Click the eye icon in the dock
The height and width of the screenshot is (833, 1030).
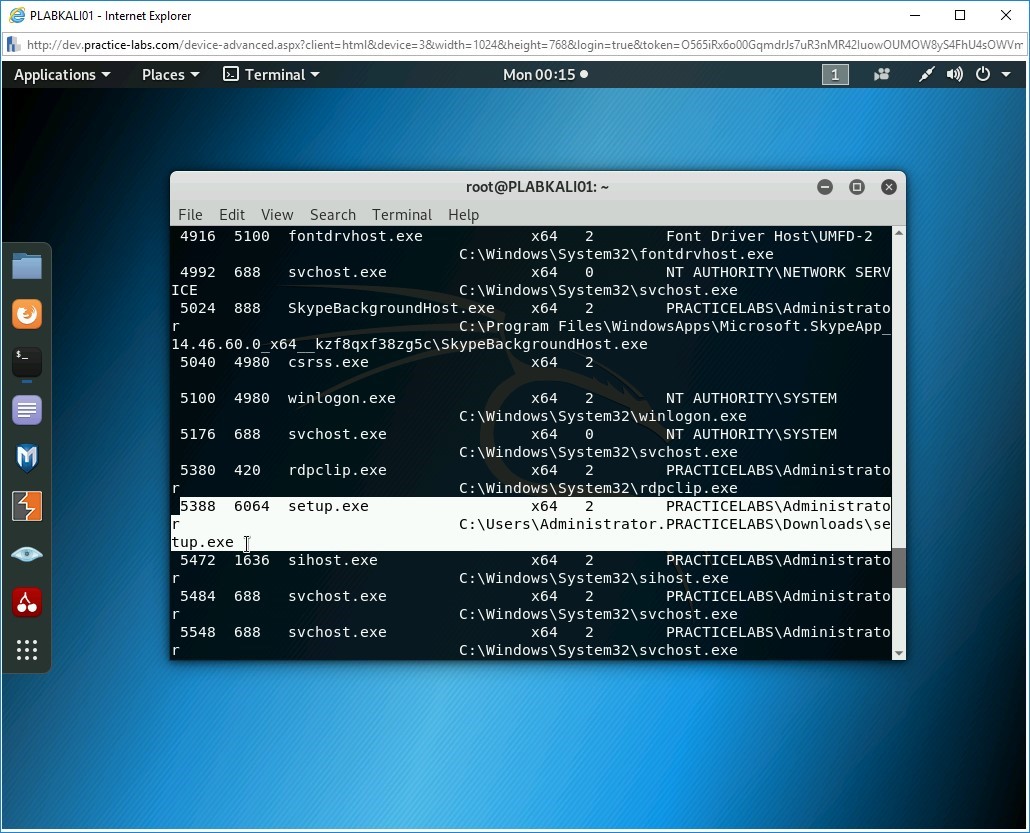click(27, 554)
